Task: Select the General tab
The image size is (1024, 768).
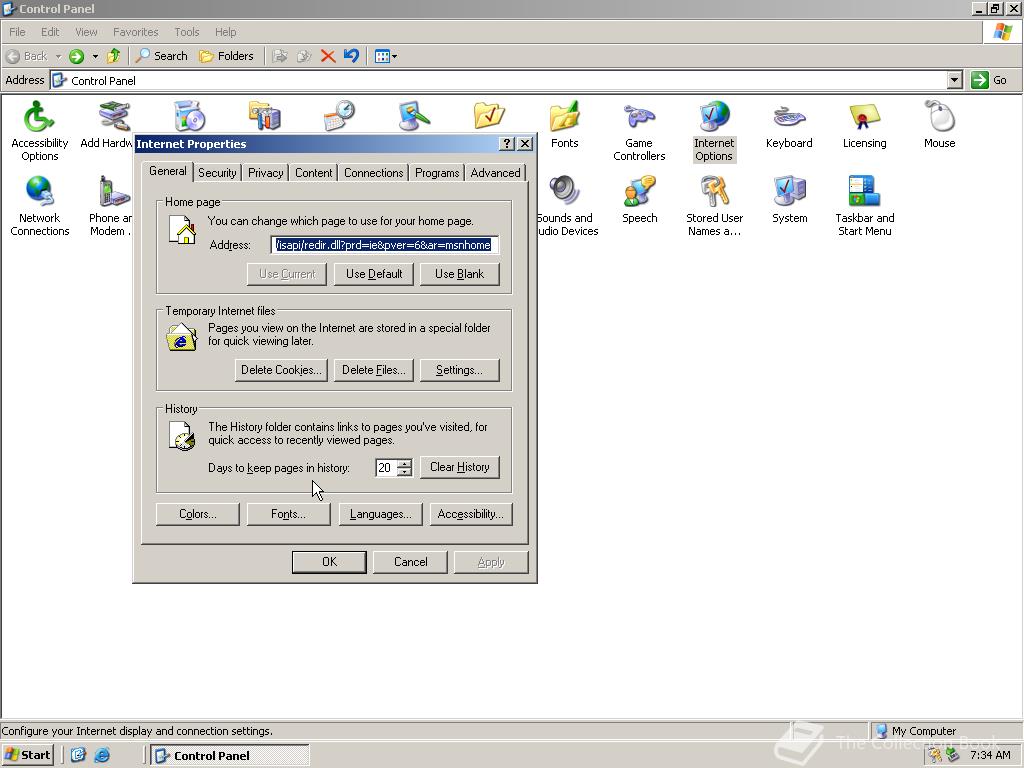Action: 167,171
